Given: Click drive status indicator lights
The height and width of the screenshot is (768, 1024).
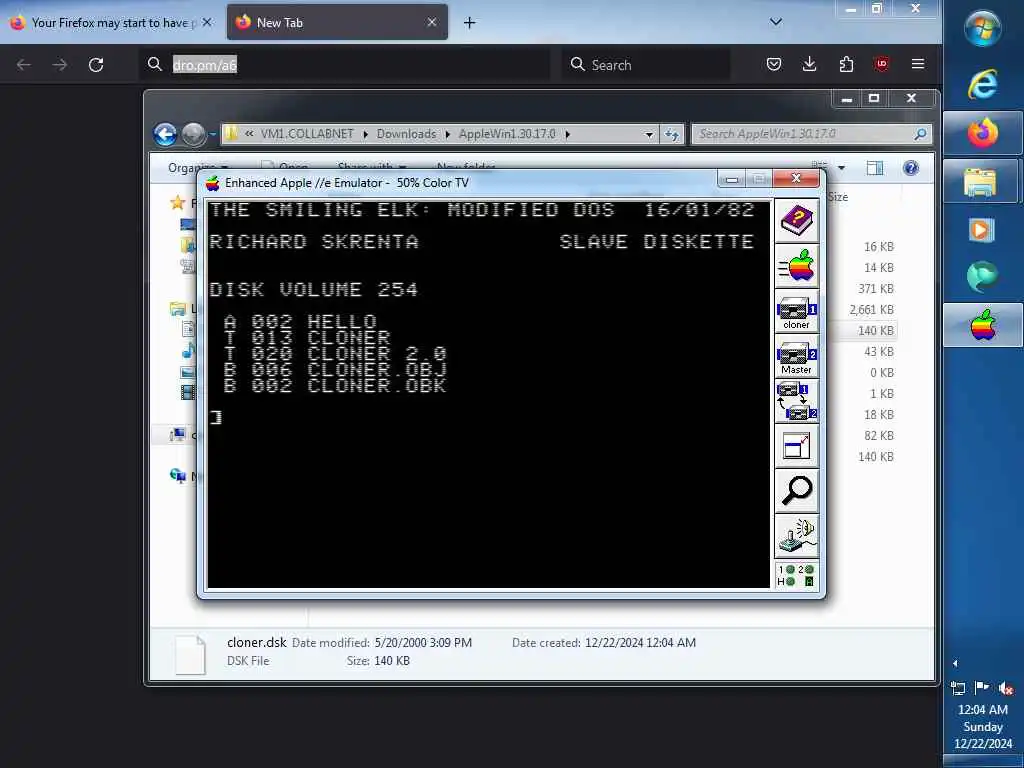Looking at the screenshot, I should (x=796, y=575).
